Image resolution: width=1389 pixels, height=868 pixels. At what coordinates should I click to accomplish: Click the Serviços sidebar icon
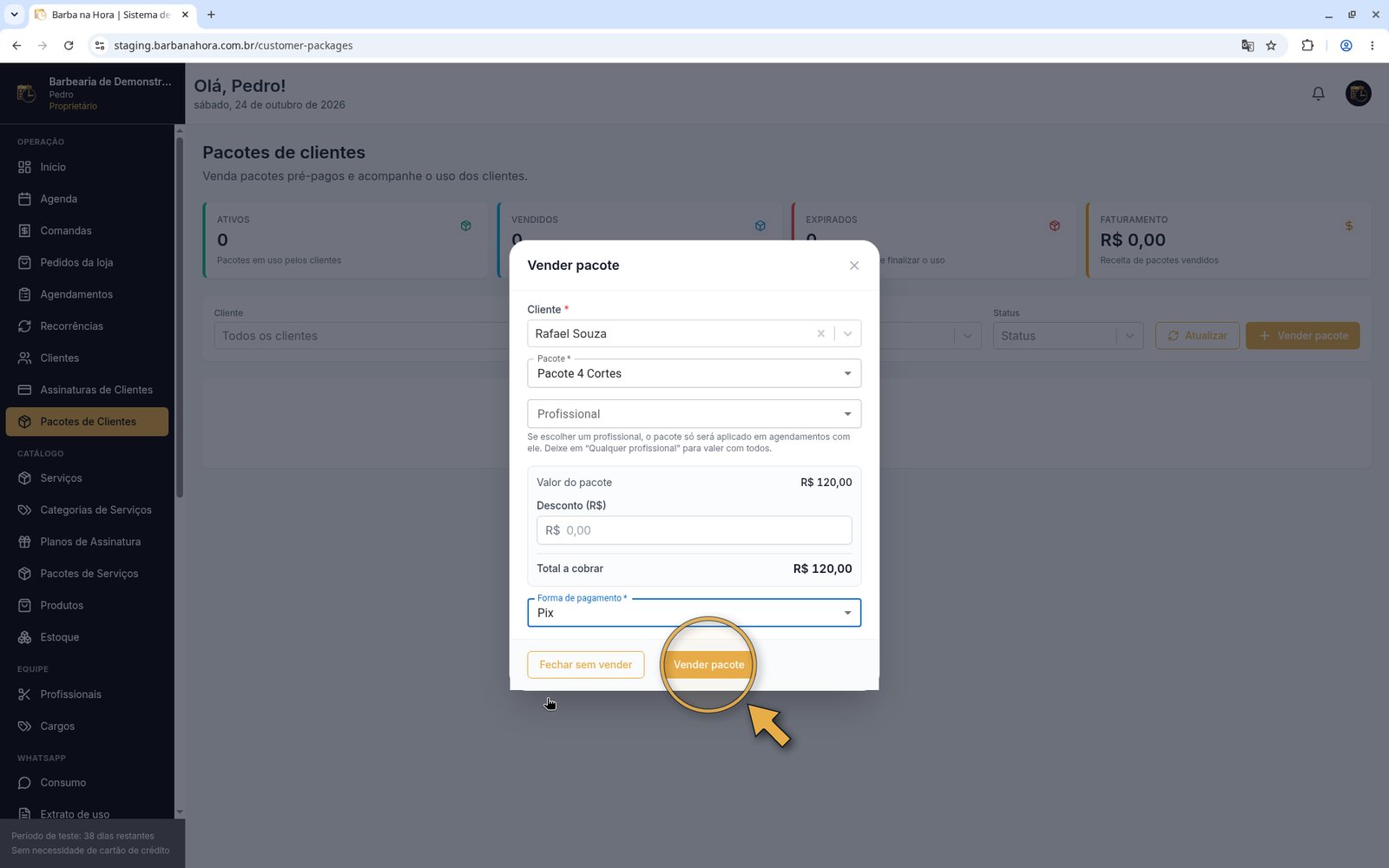click(x=24, y=478)
